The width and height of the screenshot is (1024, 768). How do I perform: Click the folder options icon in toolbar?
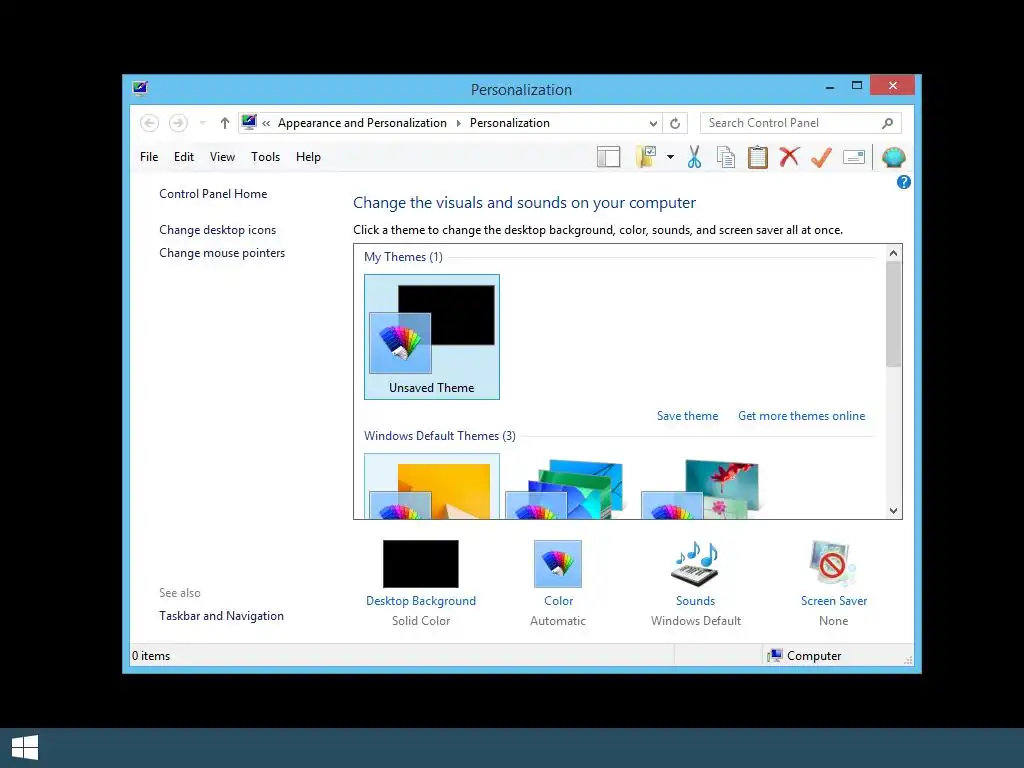[646, 157]
